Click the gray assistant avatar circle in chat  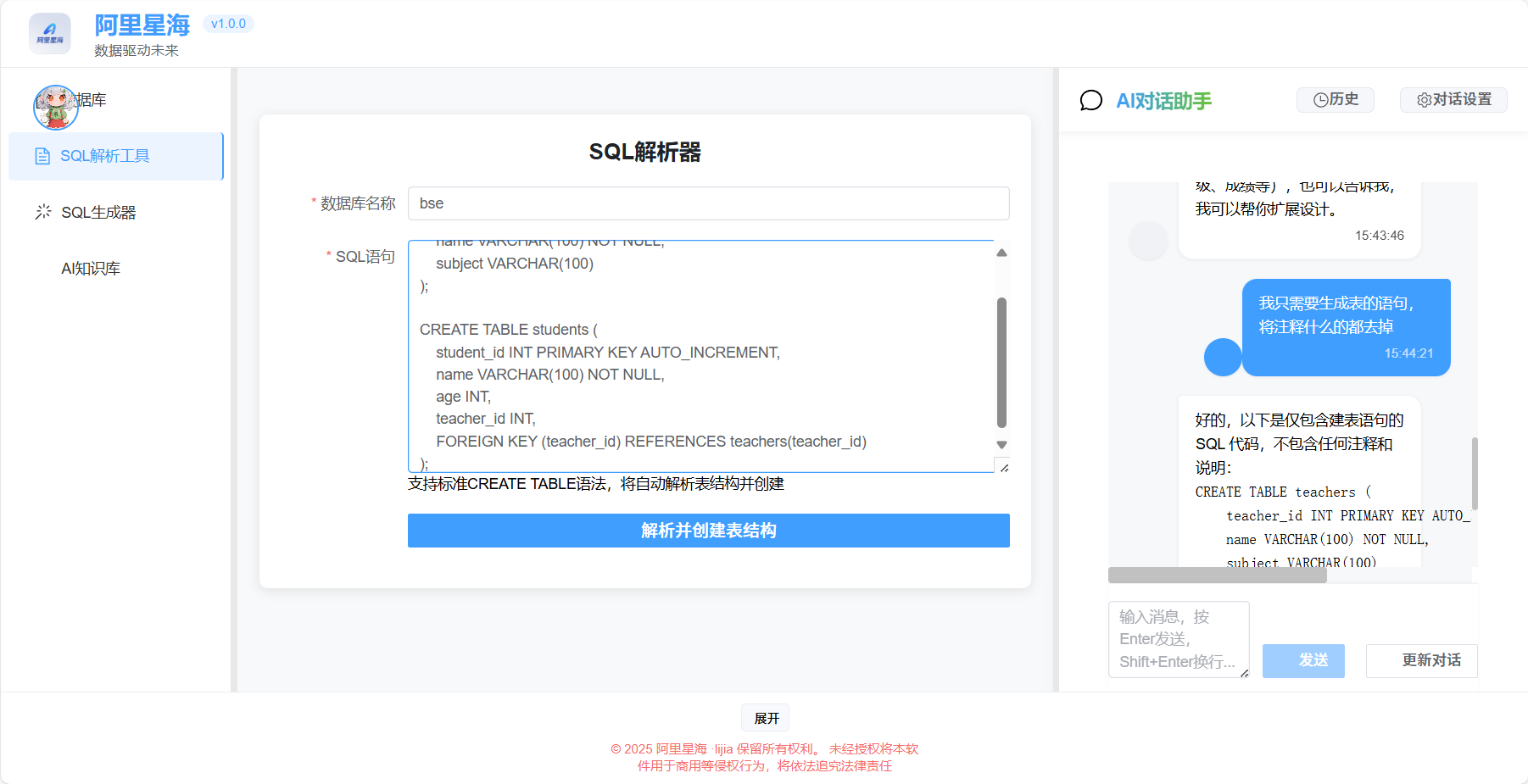coord(1148,241)
